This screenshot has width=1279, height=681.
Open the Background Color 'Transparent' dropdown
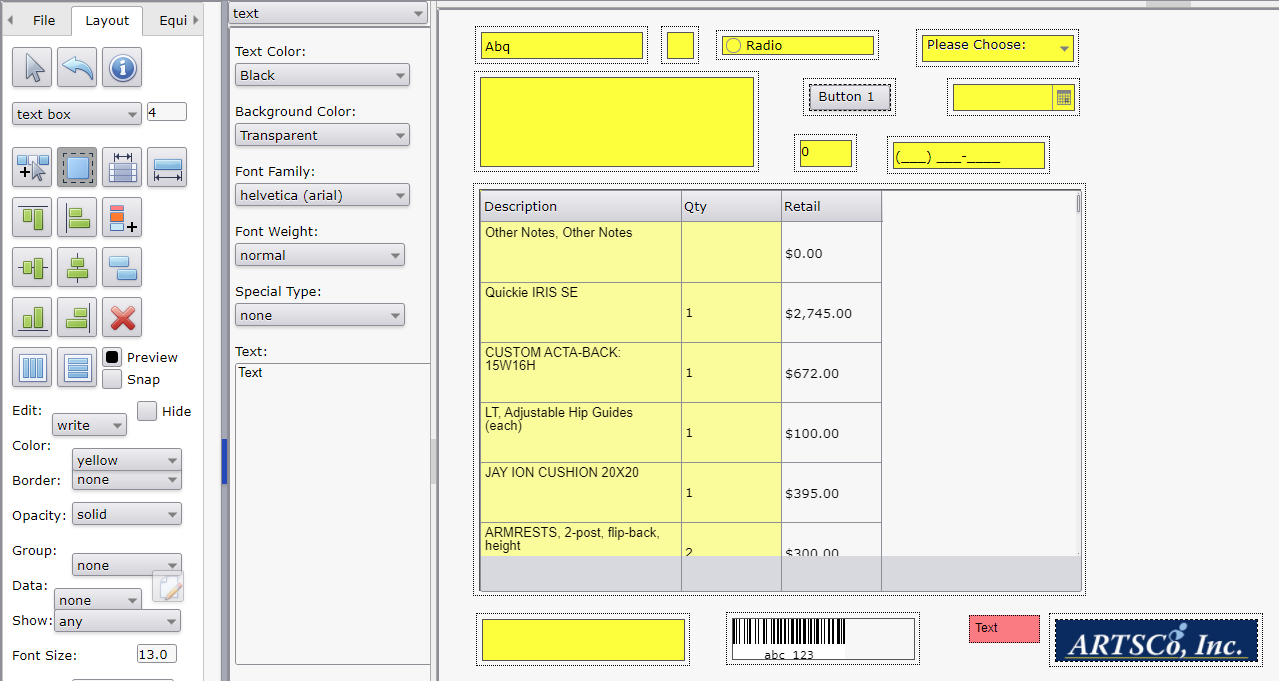322,135
